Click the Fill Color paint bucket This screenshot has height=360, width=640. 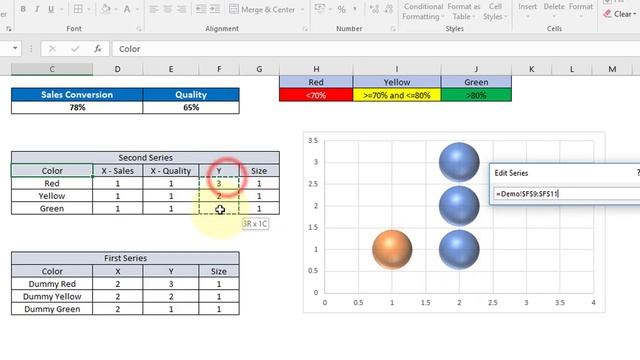(x=106, y=9)
